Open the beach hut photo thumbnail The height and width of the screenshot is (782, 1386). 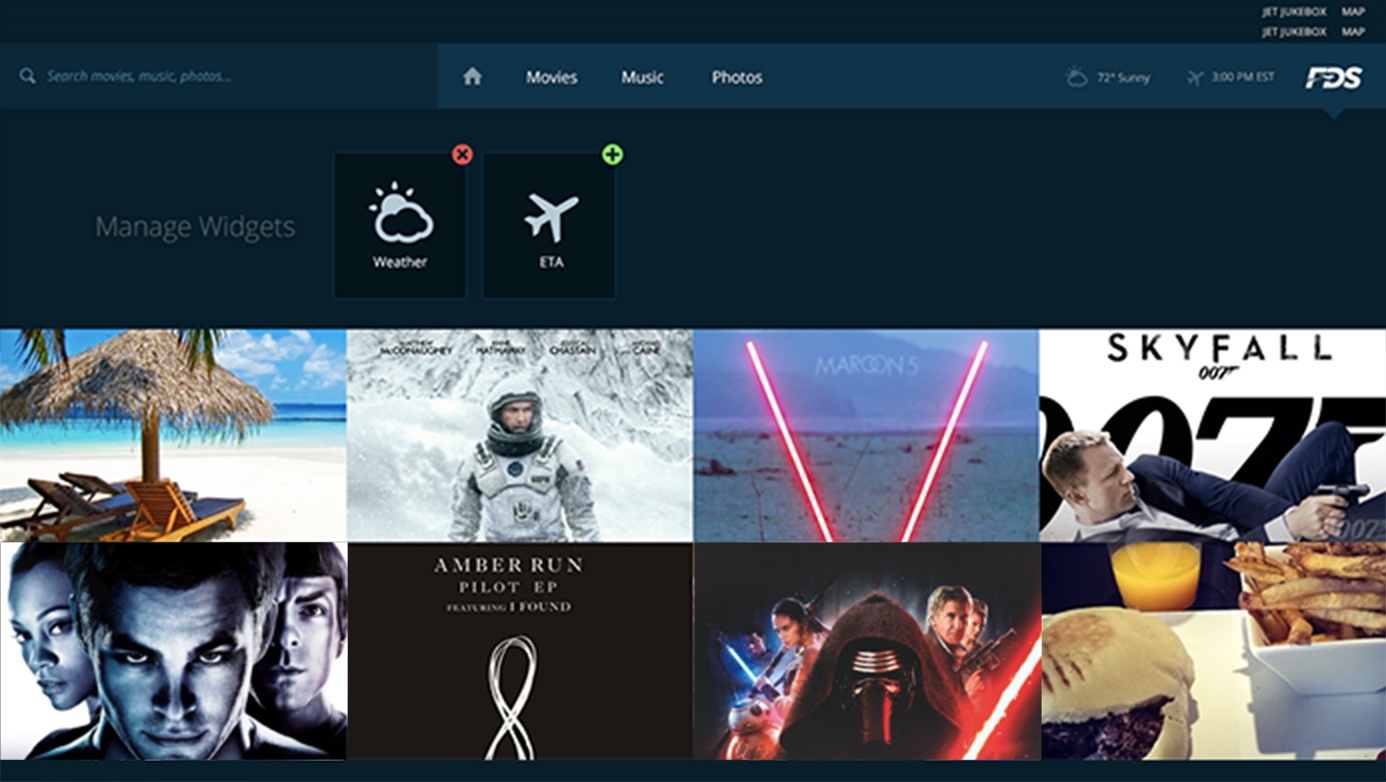click(173, 435)
